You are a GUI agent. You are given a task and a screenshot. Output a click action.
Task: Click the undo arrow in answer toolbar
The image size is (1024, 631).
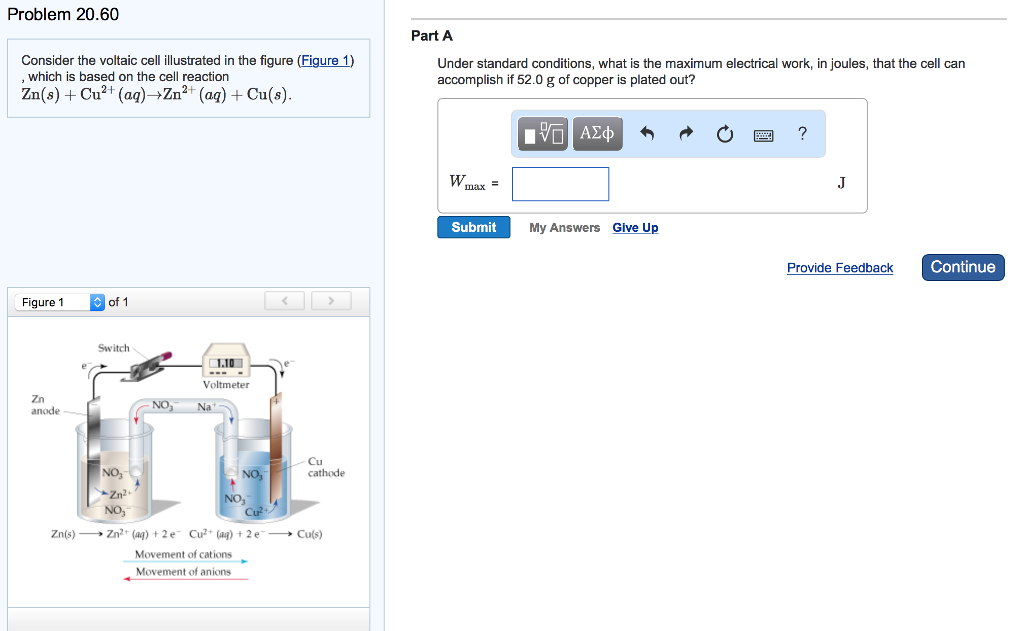[x=647, y=134]
